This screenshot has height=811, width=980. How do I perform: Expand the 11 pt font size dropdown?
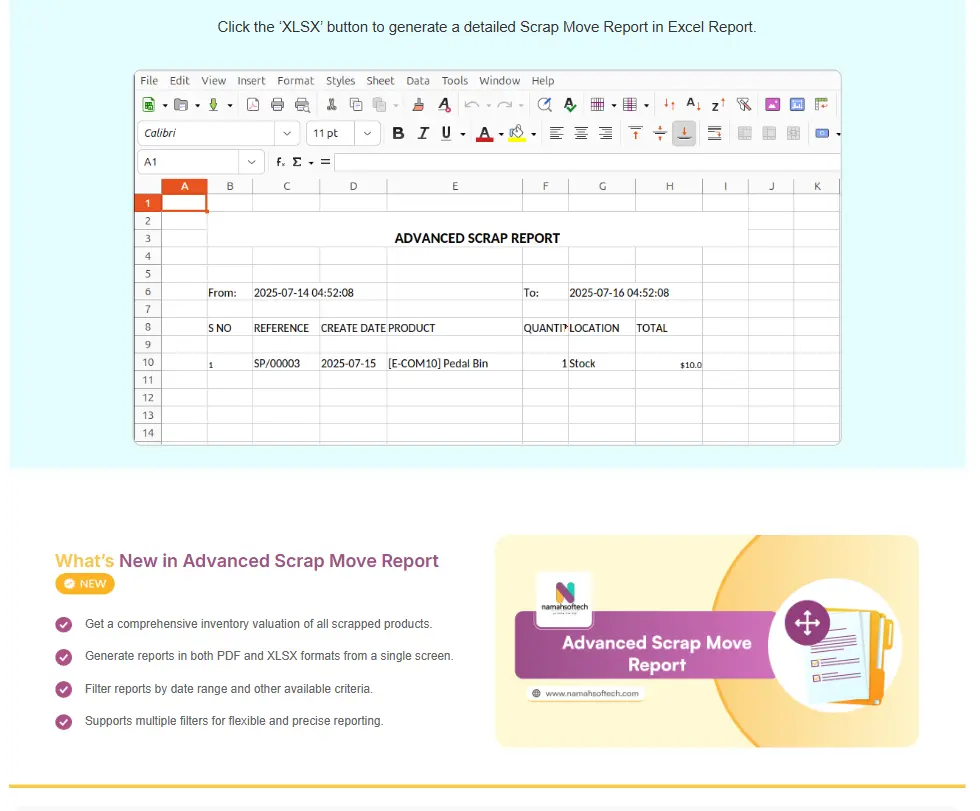tap(368, 133)
